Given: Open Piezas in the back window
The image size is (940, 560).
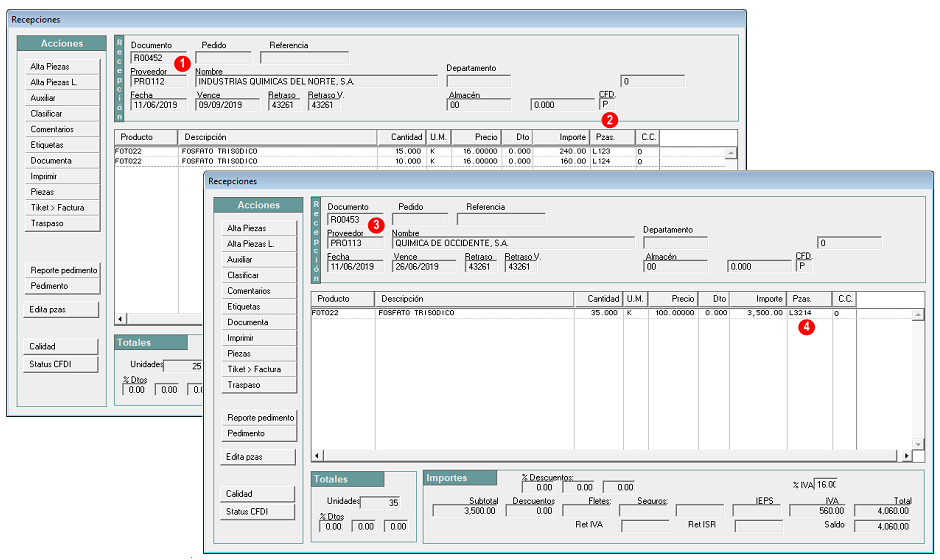Looking at the screenshot, I should point(62,192).
